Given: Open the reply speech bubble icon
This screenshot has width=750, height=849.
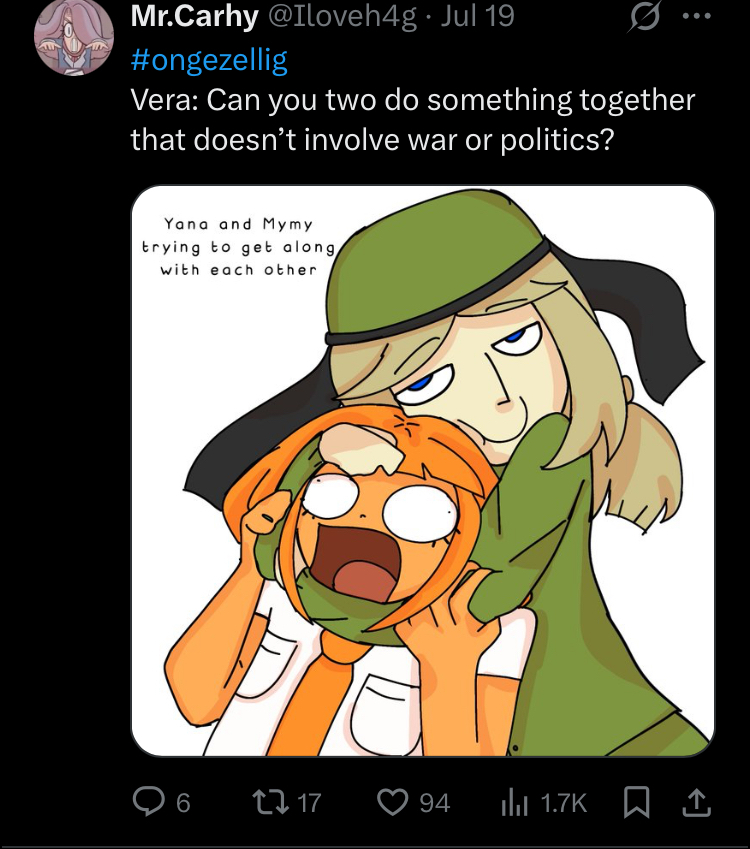Looking at the screenshot, I should coord(151,801).
